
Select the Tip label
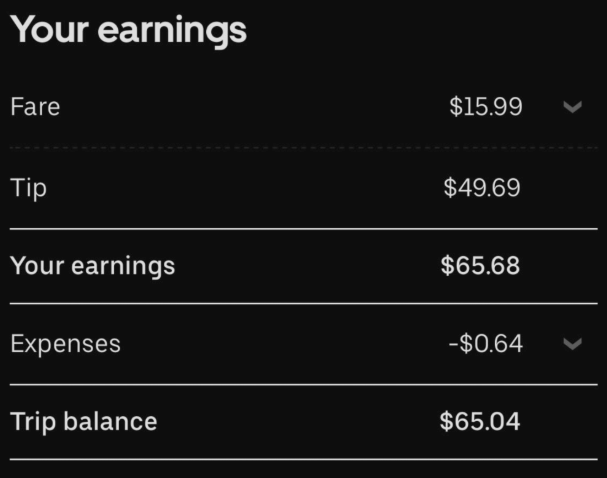pyautogui.click(x=28, y=188)
